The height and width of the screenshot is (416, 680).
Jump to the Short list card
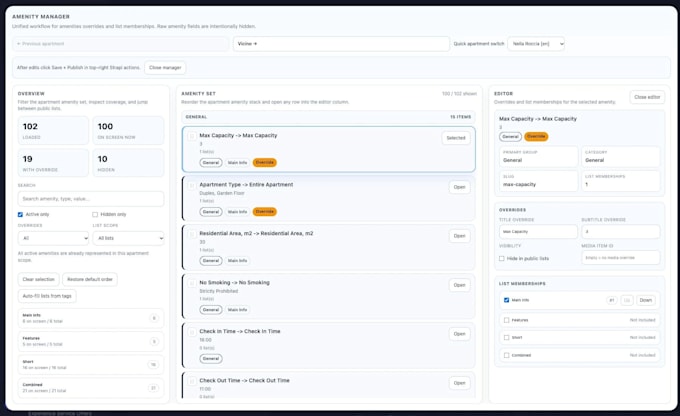pyautogui.click(x=91, y=365)
